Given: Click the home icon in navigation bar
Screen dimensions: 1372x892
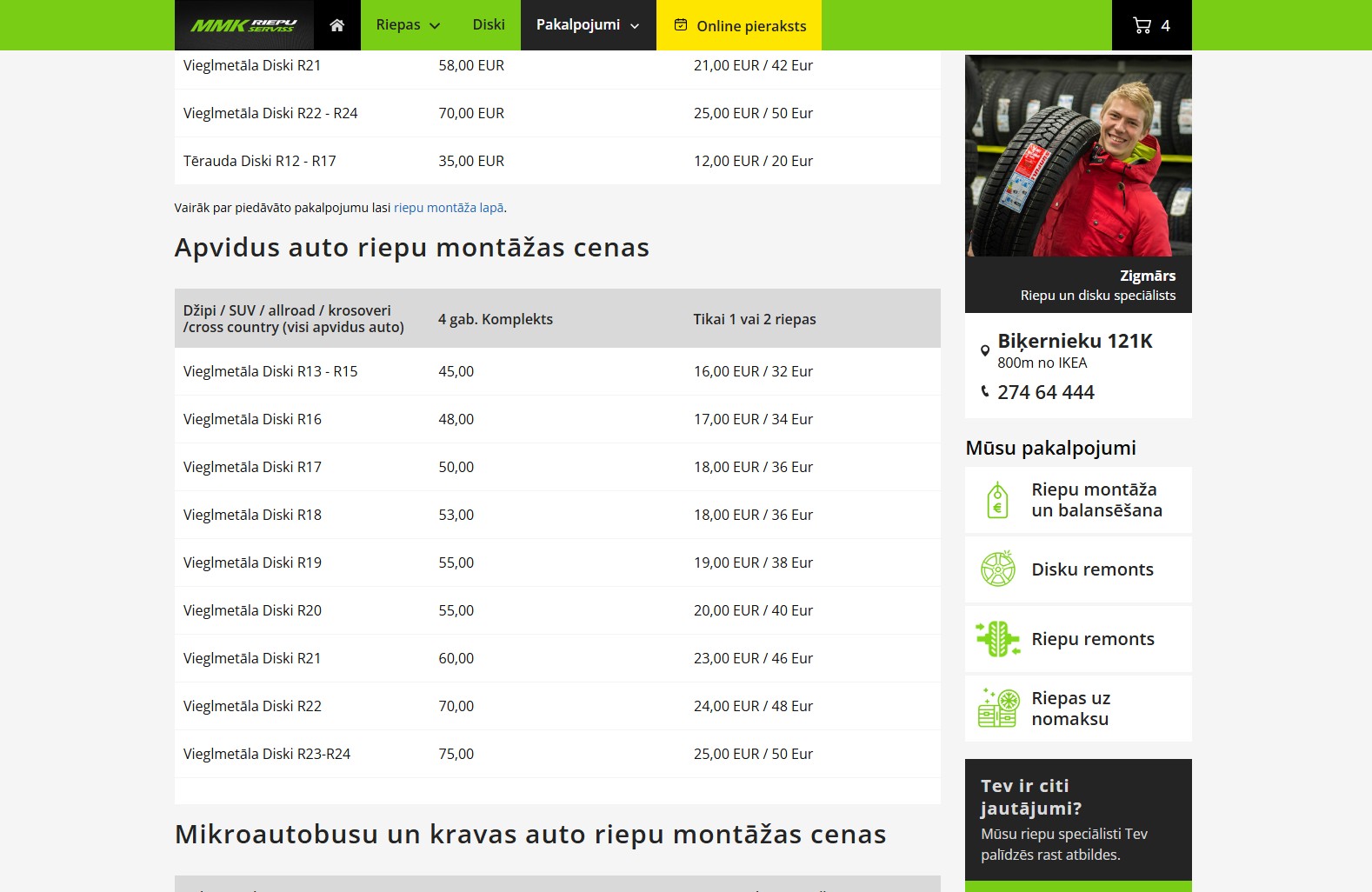Looking at the screenshot, I should pyautogui.click(x=337, y=25).
